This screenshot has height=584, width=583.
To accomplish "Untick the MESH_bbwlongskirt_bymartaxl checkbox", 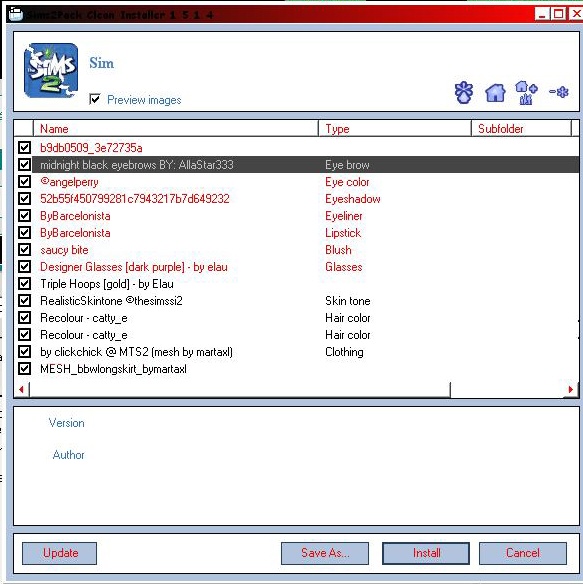I will pos(25,369).
